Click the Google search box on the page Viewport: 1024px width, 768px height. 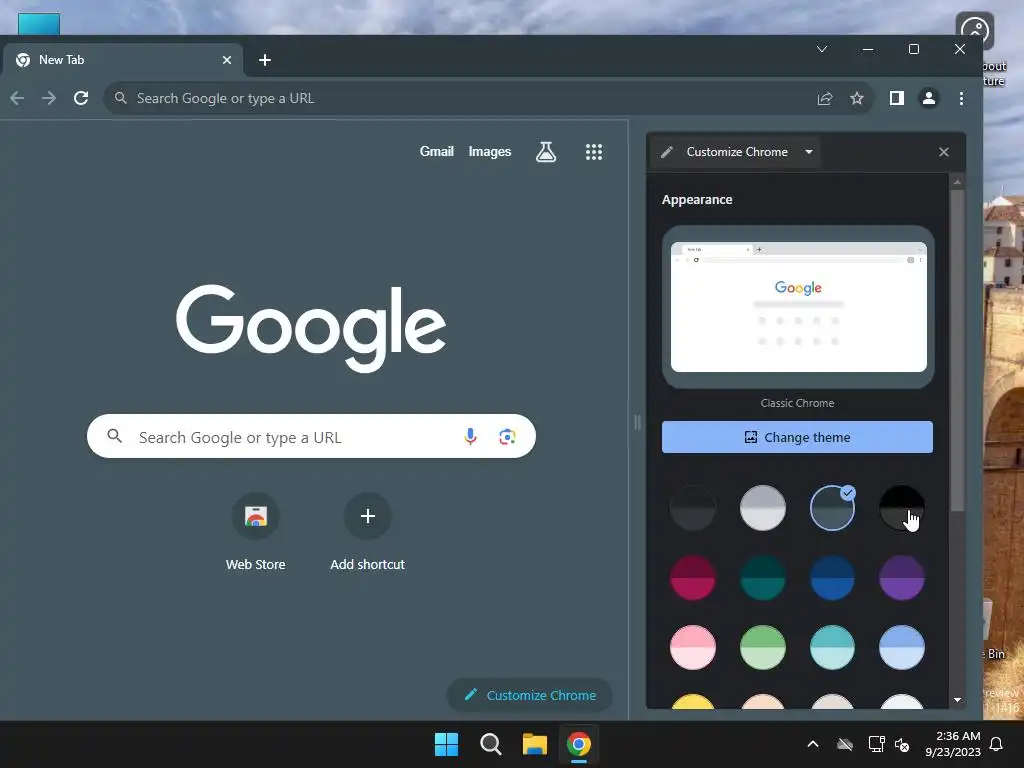click(311, 436)
